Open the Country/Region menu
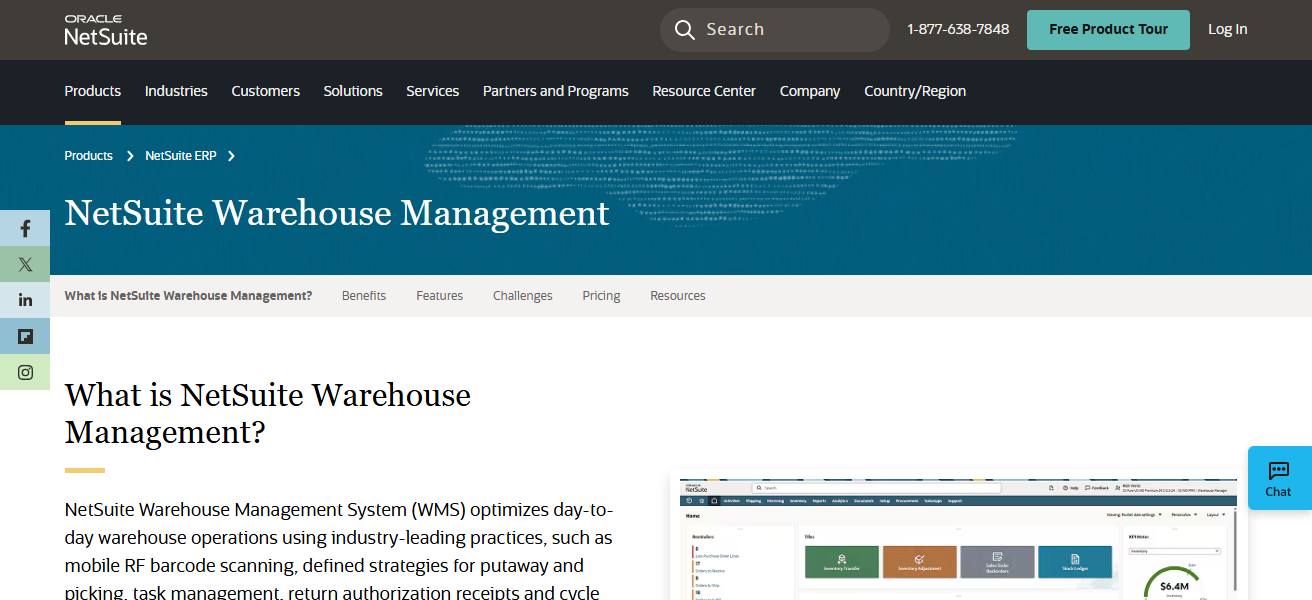Screen dimensions: 1312x600 pyautogui.click(x=915, y=91)
